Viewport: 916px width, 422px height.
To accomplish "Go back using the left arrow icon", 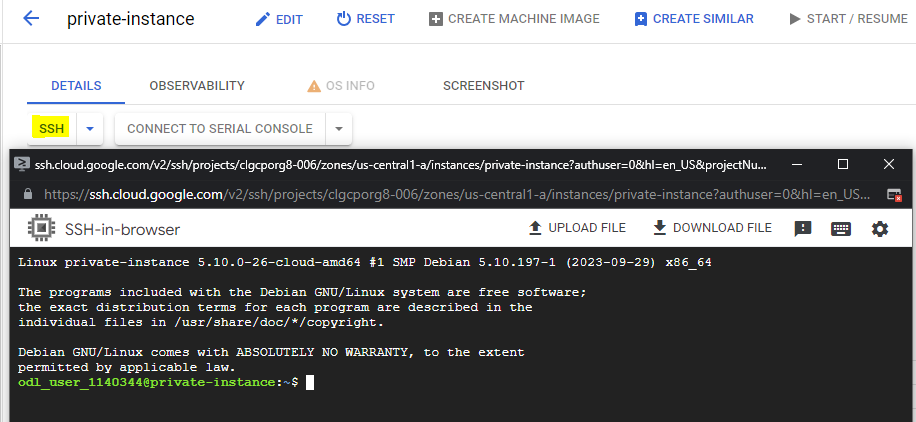I will [30, 18].
